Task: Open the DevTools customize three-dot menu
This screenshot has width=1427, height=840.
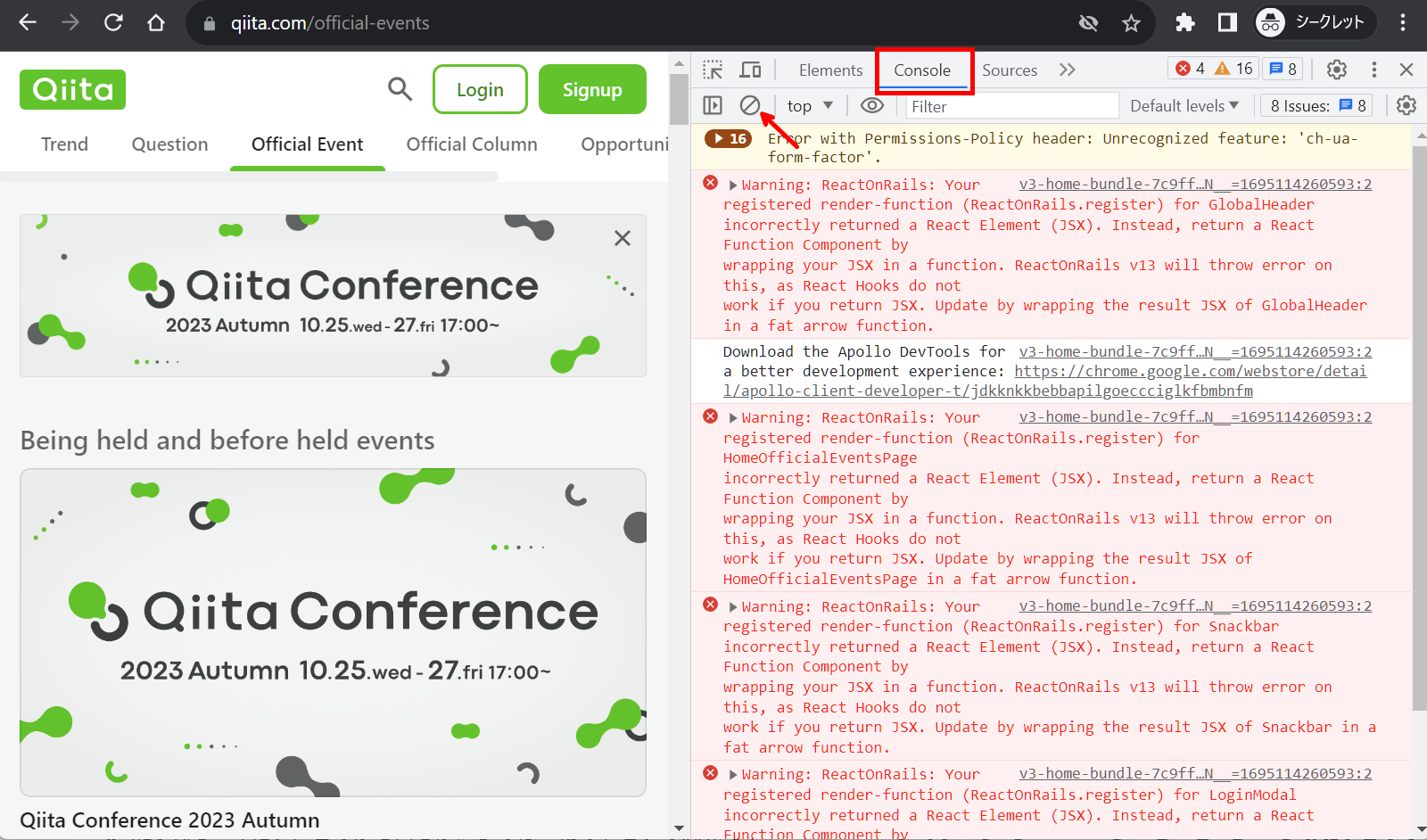Action: pyautogui.click(x=1373, y=70)
